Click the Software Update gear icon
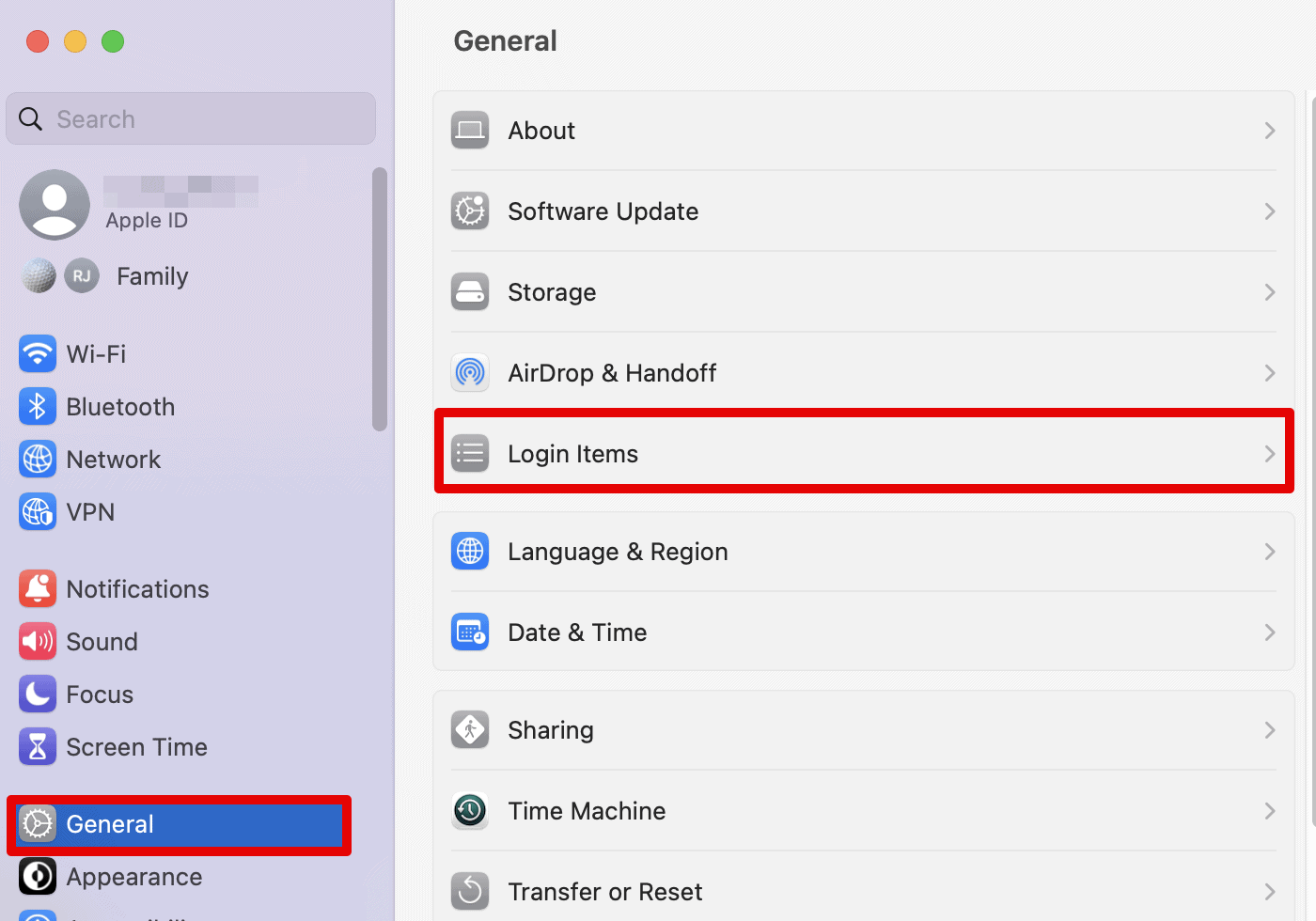This screenshot has width=1316, height=921. [x=470, y=211]
